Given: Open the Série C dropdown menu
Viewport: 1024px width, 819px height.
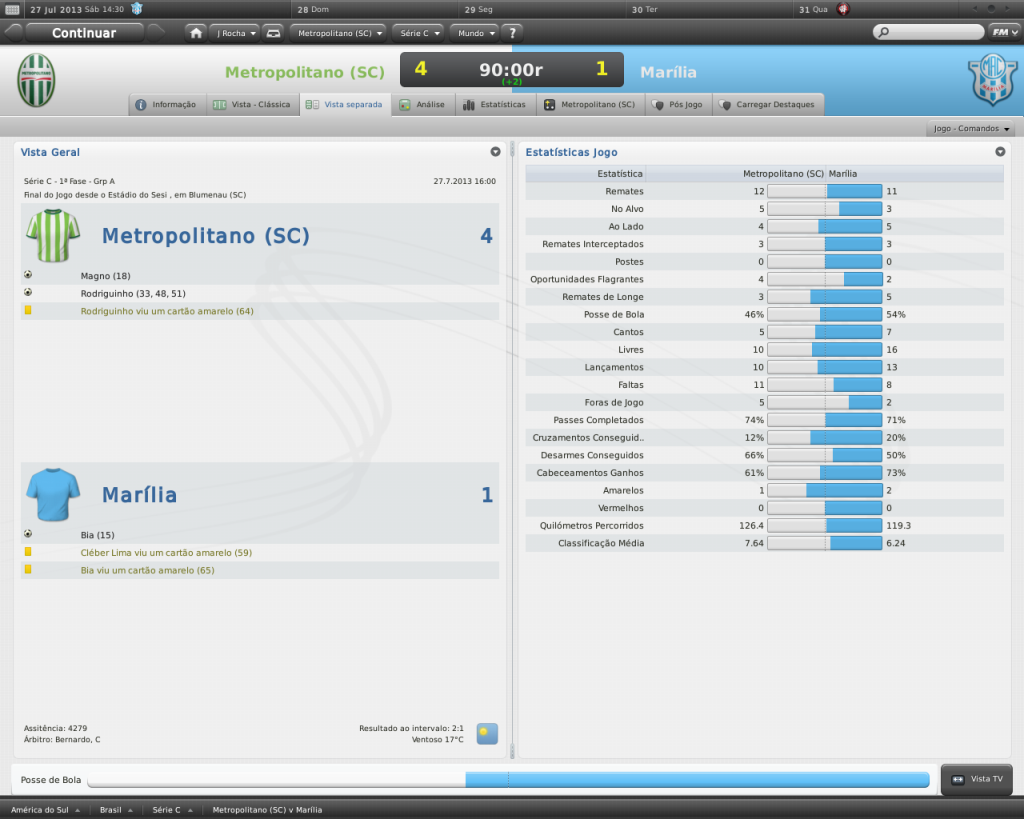Looking at the screenshot, I should (x=417, y=32).
